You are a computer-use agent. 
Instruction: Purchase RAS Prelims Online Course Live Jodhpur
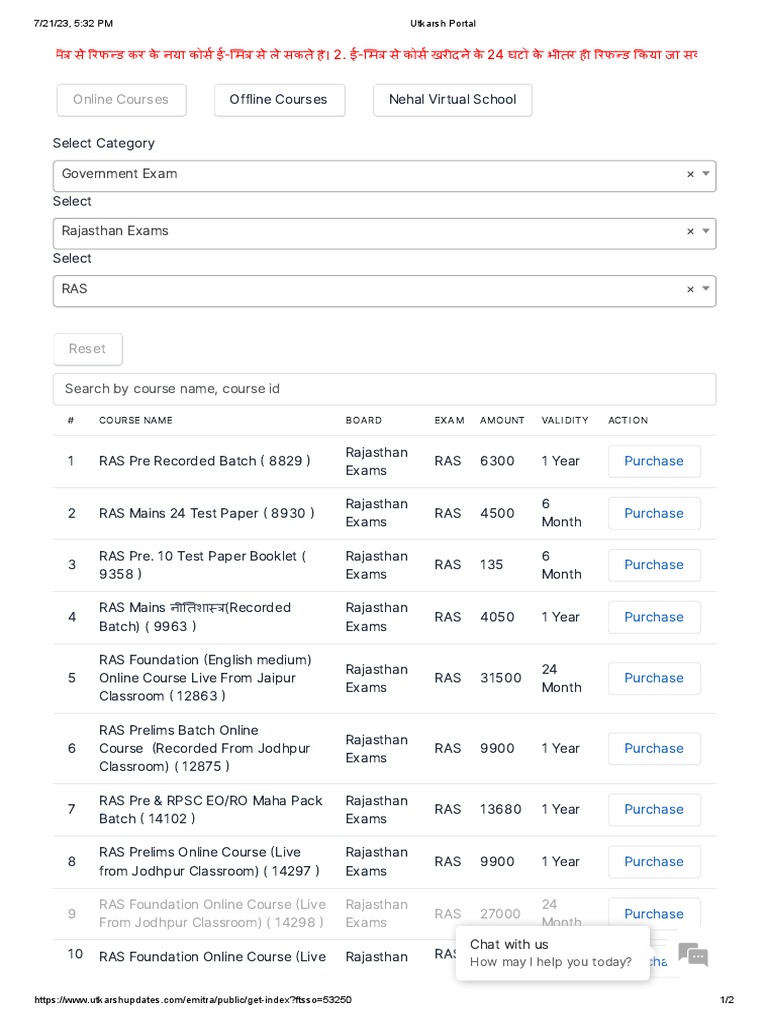coord(654,861)
